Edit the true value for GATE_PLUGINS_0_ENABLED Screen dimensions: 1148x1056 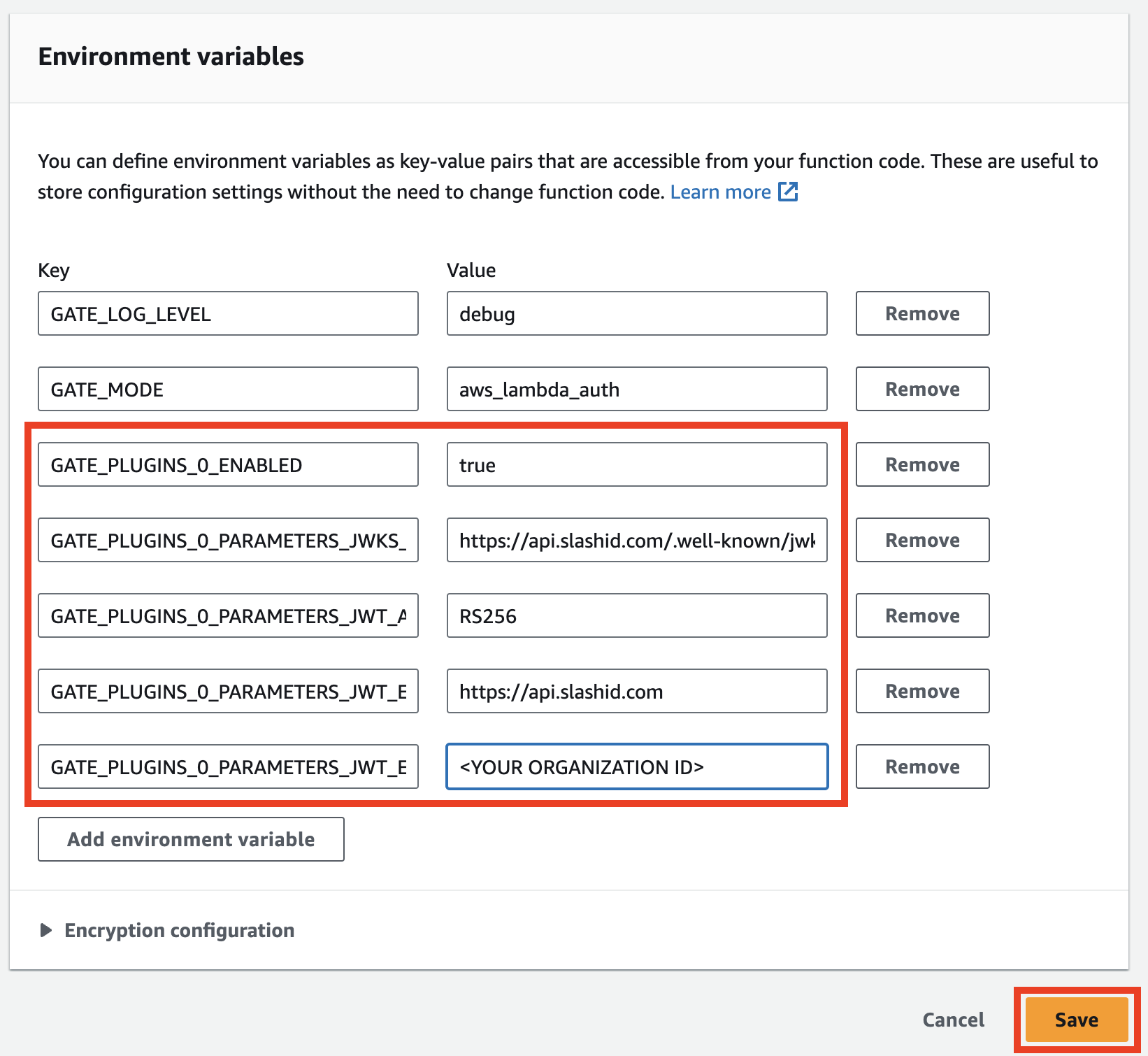[636, 464]
